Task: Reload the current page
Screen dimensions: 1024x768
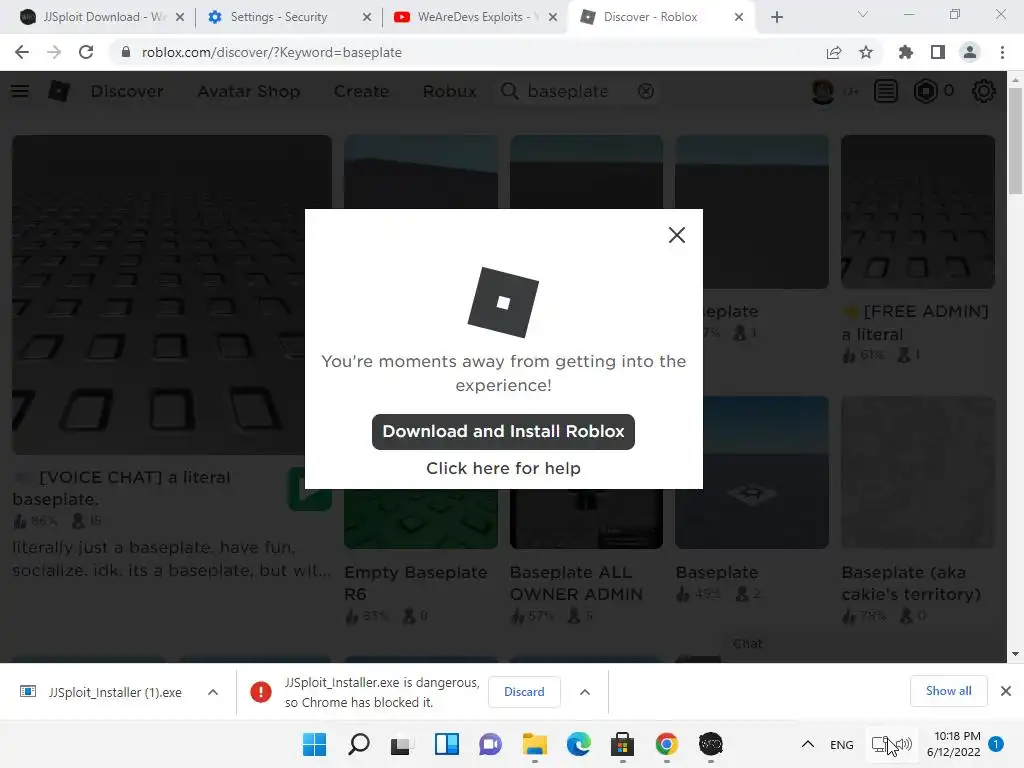Action: (86, 52)
